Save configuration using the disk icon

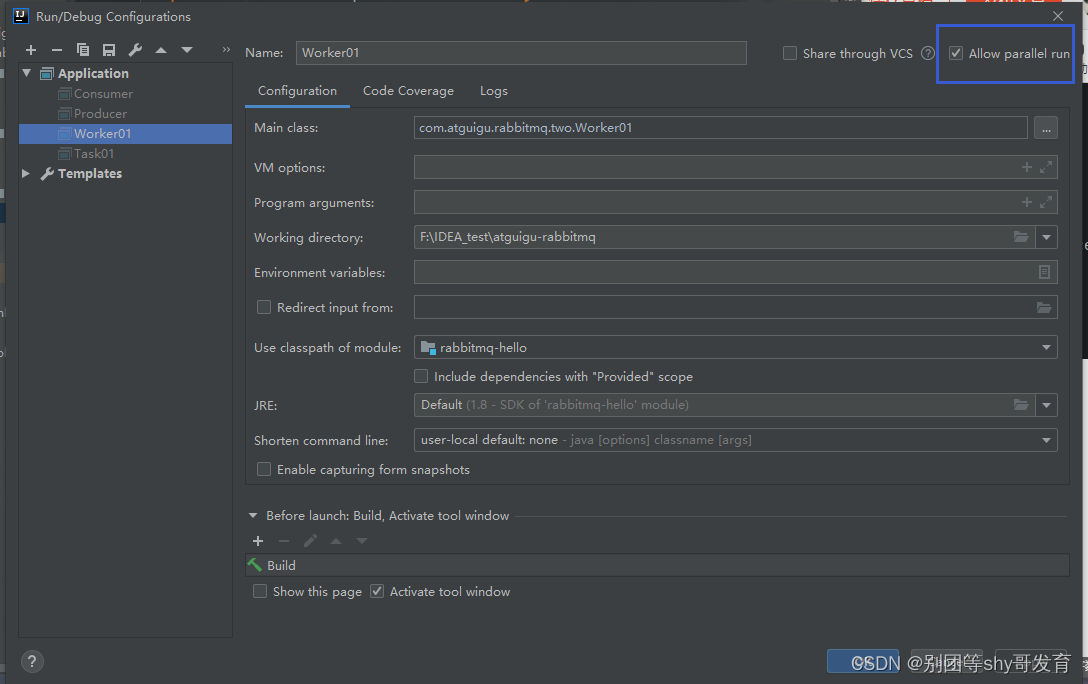(x=109, y=50)
